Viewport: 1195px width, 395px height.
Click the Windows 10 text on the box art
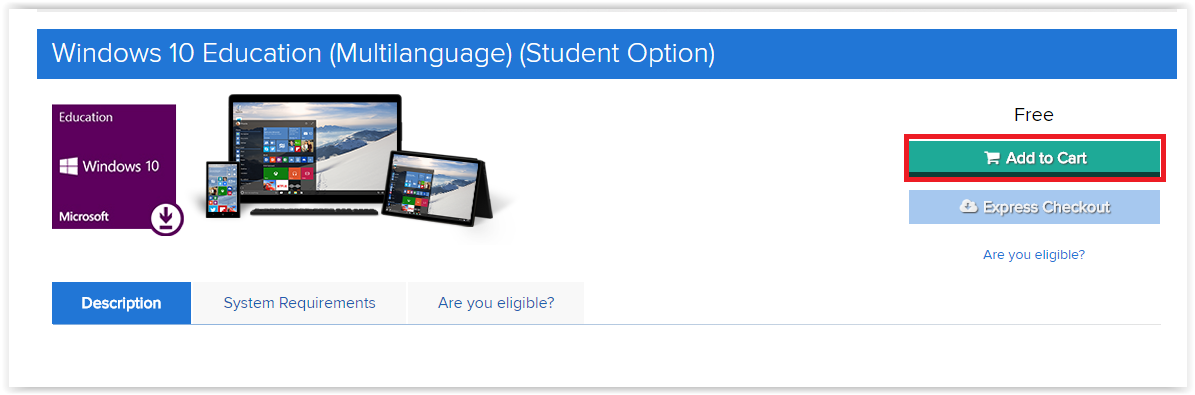tap(121, 166)
